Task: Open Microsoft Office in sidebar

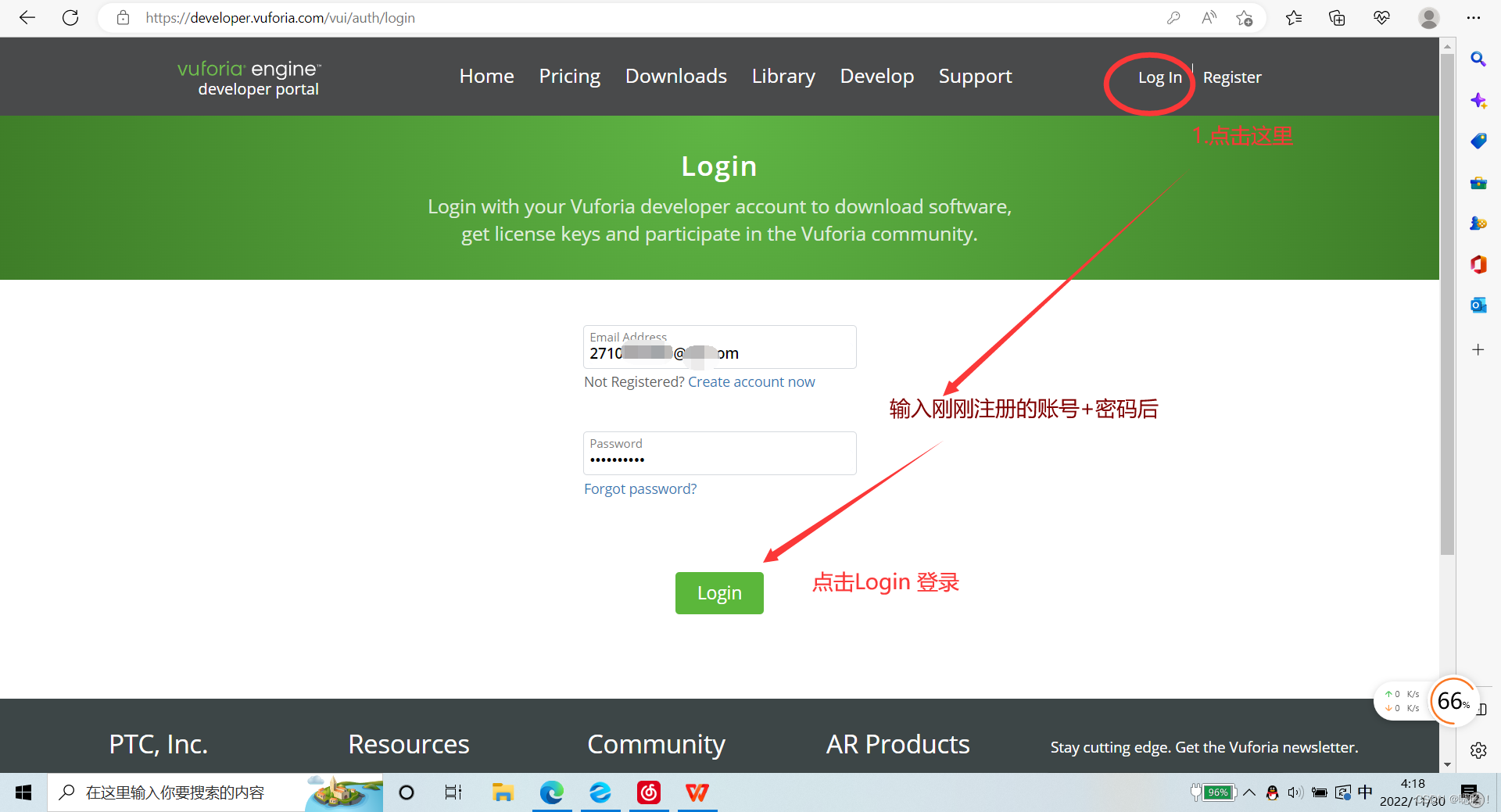Action: (1478, 264)
